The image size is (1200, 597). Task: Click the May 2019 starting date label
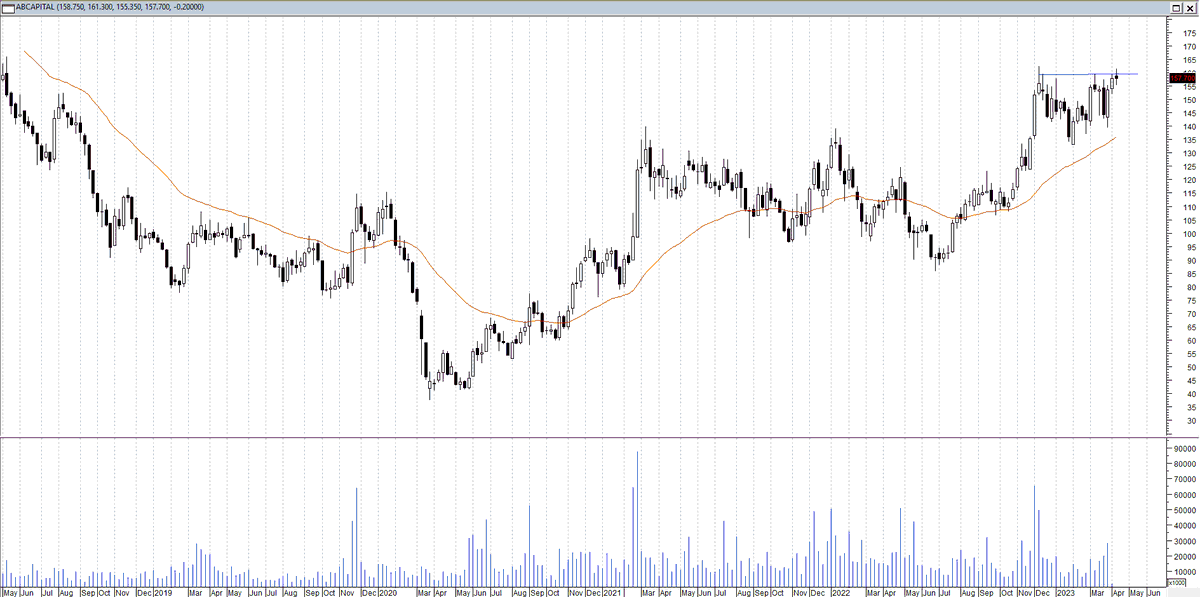tap(12, 592)
